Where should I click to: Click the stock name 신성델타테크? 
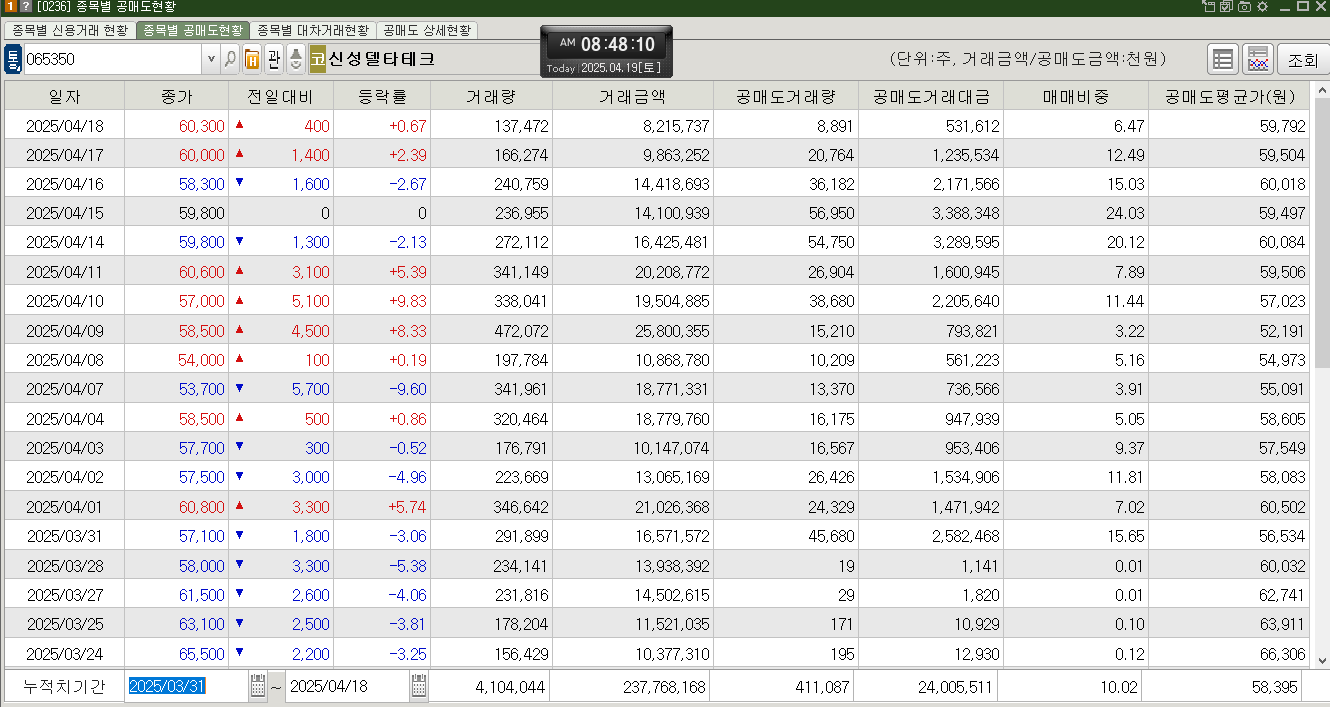[382, 59]
